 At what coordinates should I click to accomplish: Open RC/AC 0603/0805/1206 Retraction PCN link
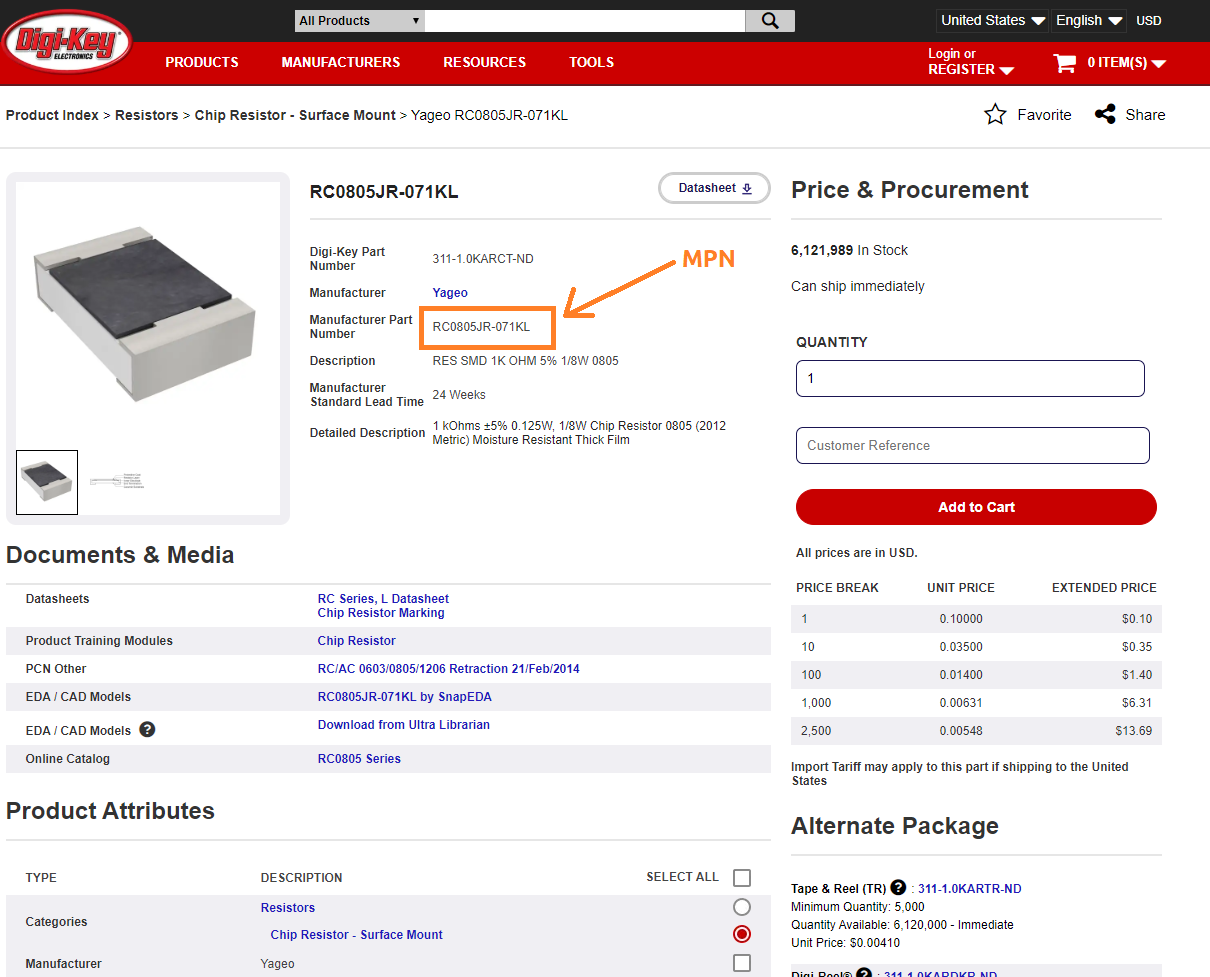449,669
